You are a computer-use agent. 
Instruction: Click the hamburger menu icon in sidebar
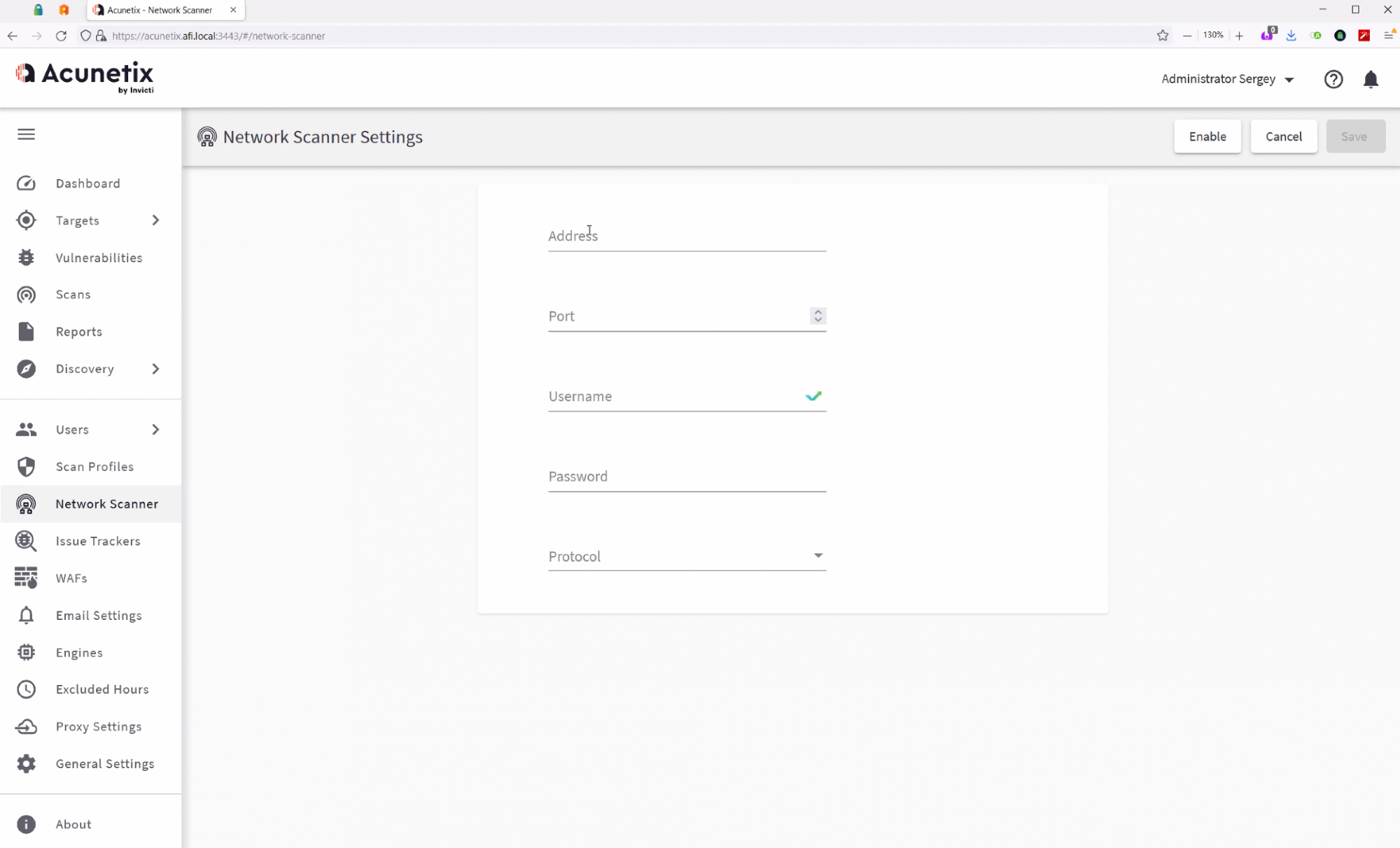tap(26, 134)
